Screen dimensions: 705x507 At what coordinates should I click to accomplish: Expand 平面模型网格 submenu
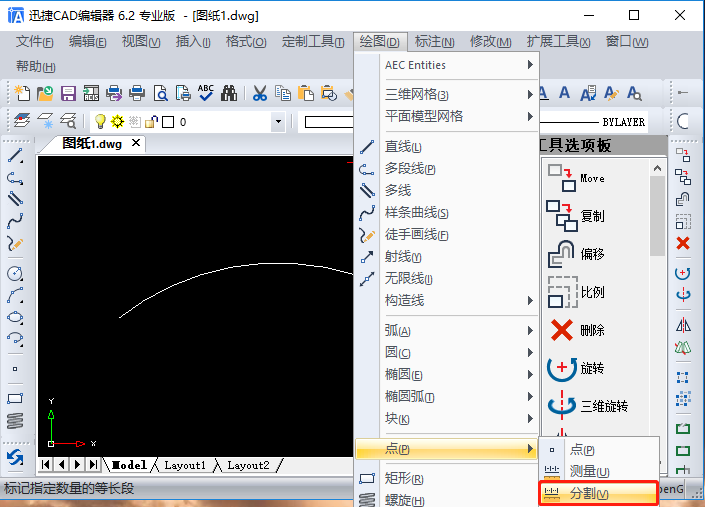pyautogui.click(x=459, y=116)
